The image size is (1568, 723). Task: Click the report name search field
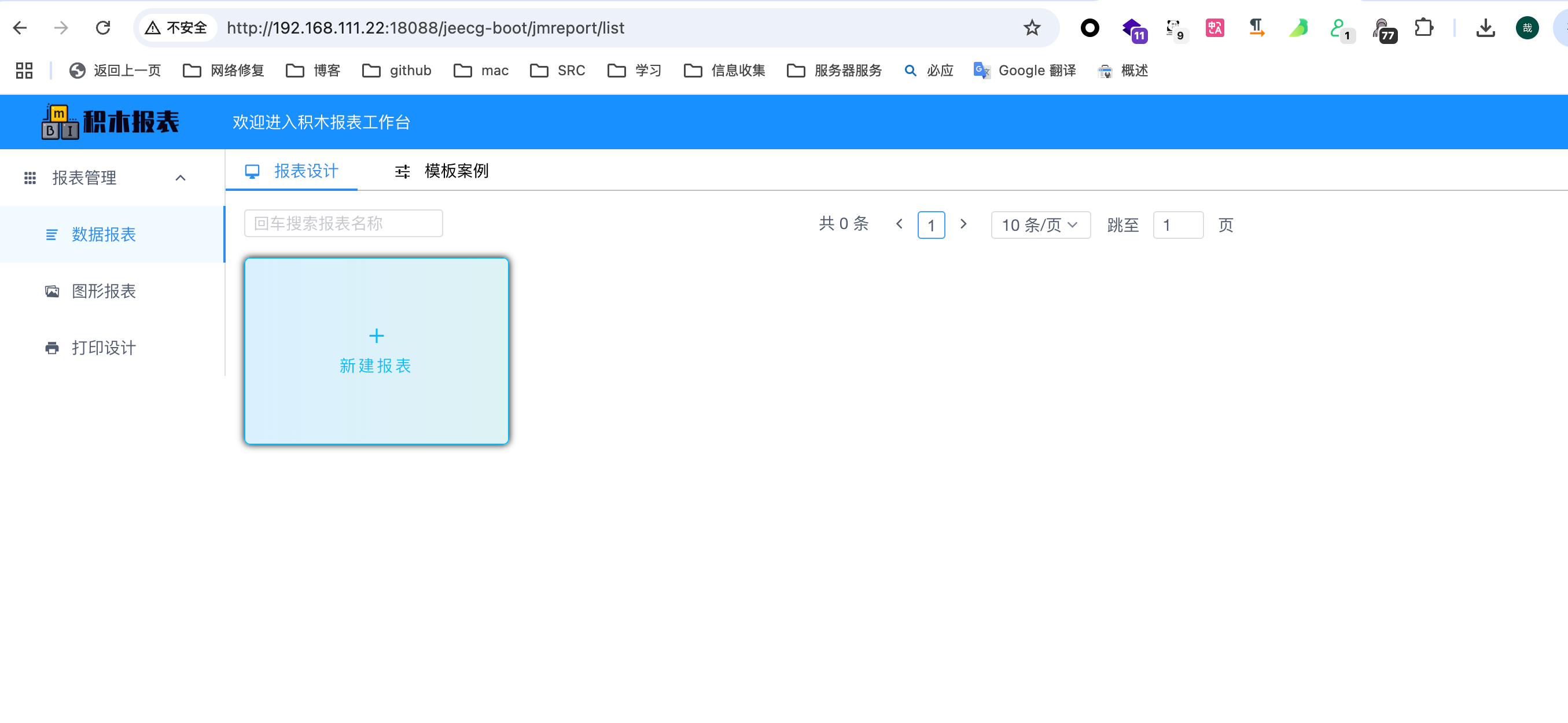[x=343, y=223]
